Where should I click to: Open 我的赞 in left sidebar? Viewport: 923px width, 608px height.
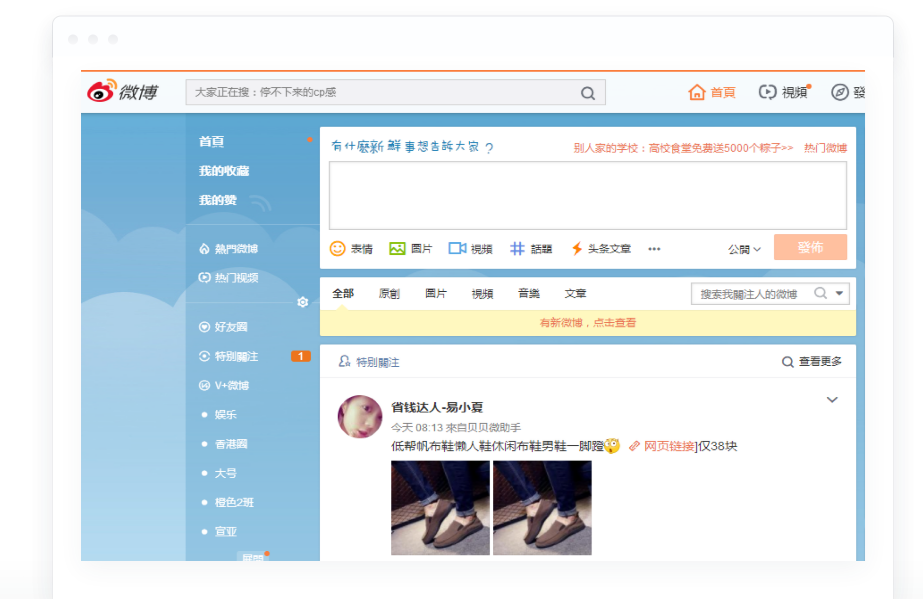click(x=218, y=200)
